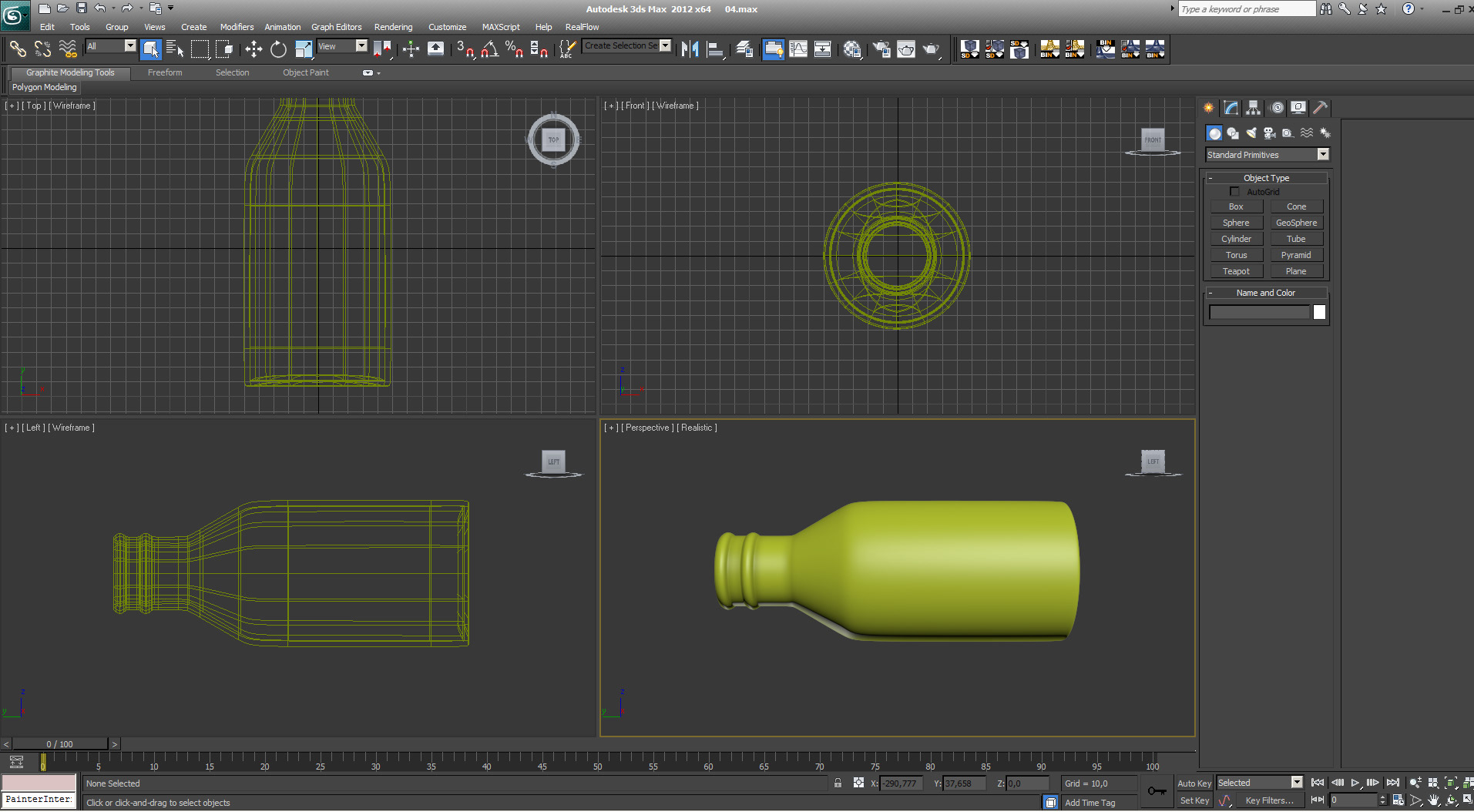Click the white object color swatch
This screenshot has height=812, width=1474.
point(1319,312)
